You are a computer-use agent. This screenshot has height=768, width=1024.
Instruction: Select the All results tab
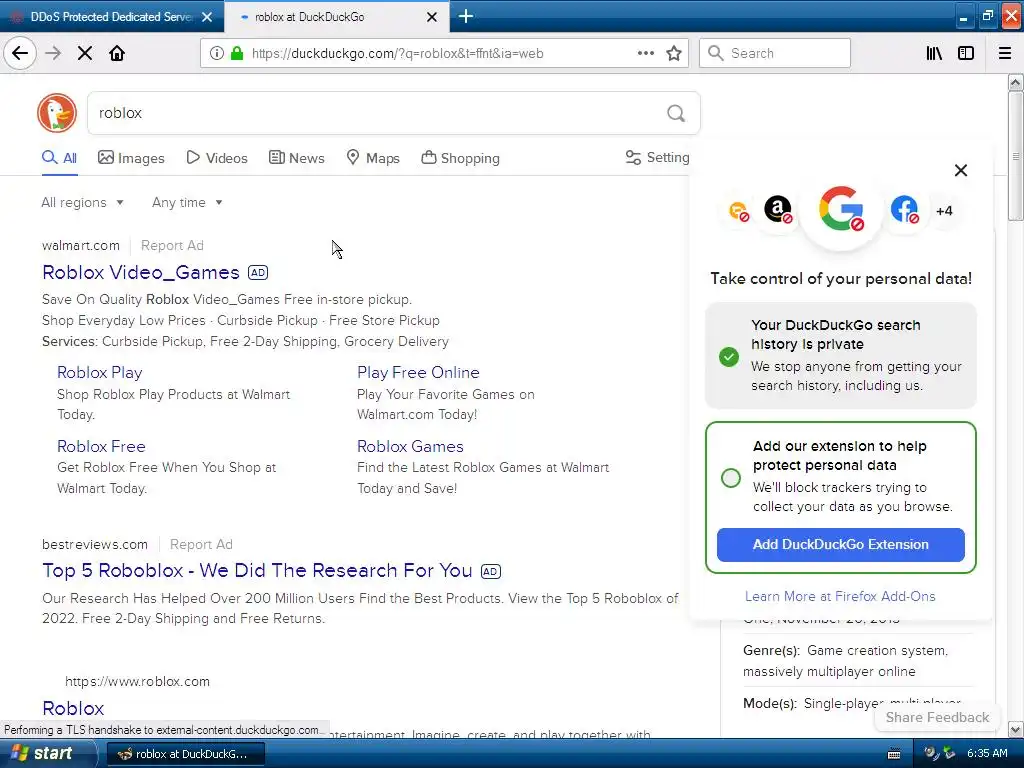59,158
